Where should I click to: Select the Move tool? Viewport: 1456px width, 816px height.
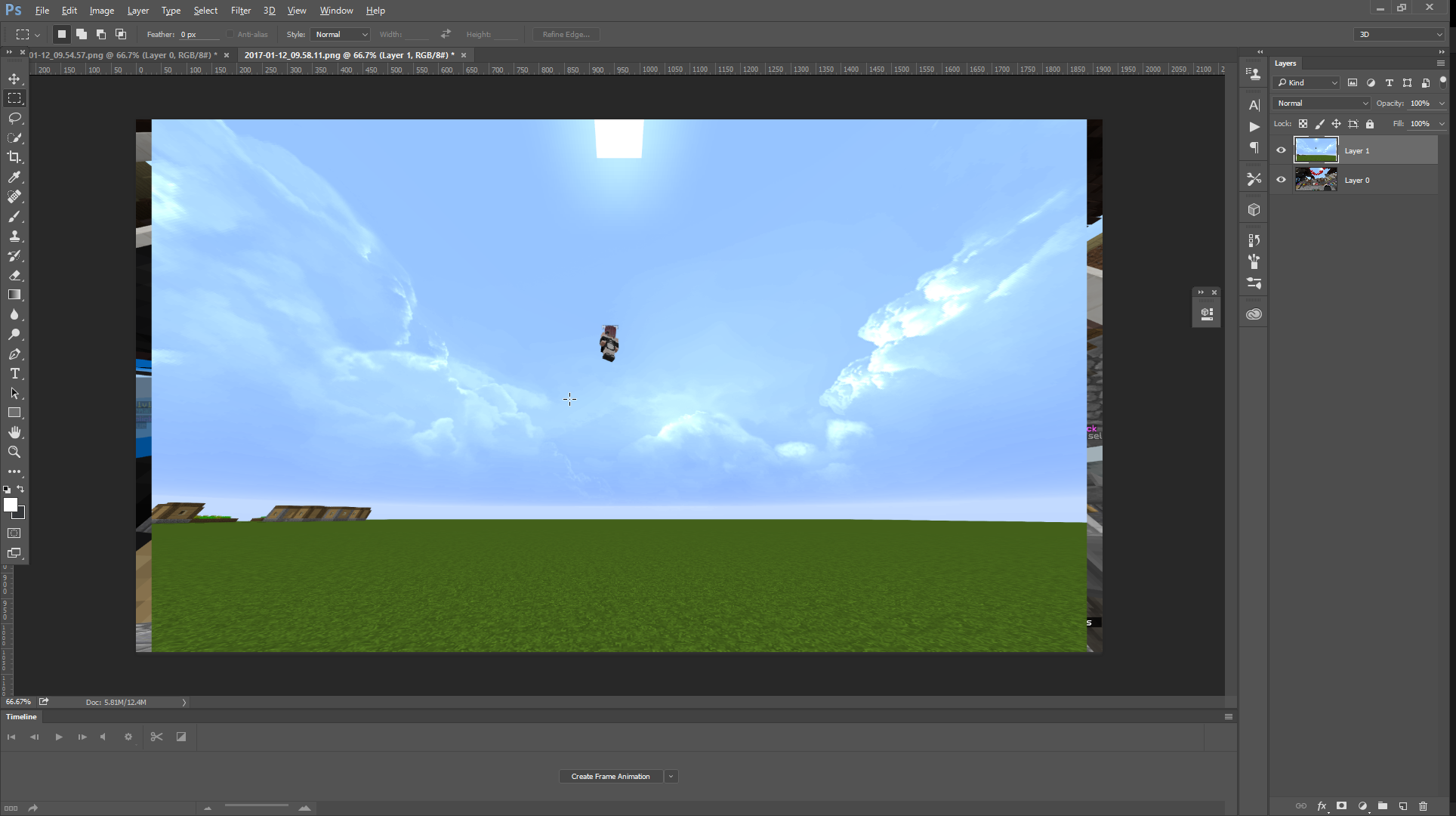[x=14, y=79]
